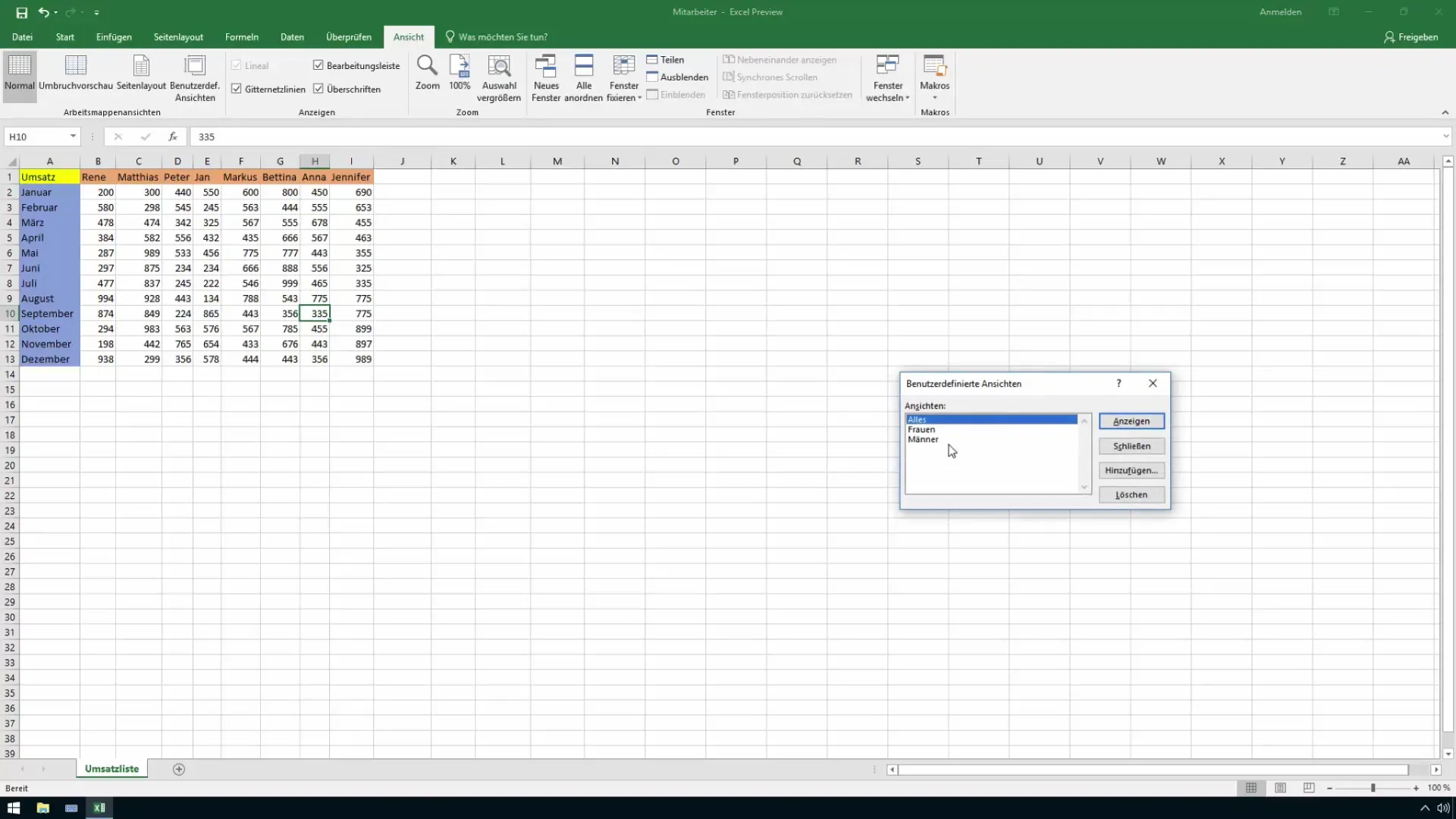The image size is (1456, 819).
Task: Click cell A1 labeled Umsatz
Action: [x=49, y=177]
